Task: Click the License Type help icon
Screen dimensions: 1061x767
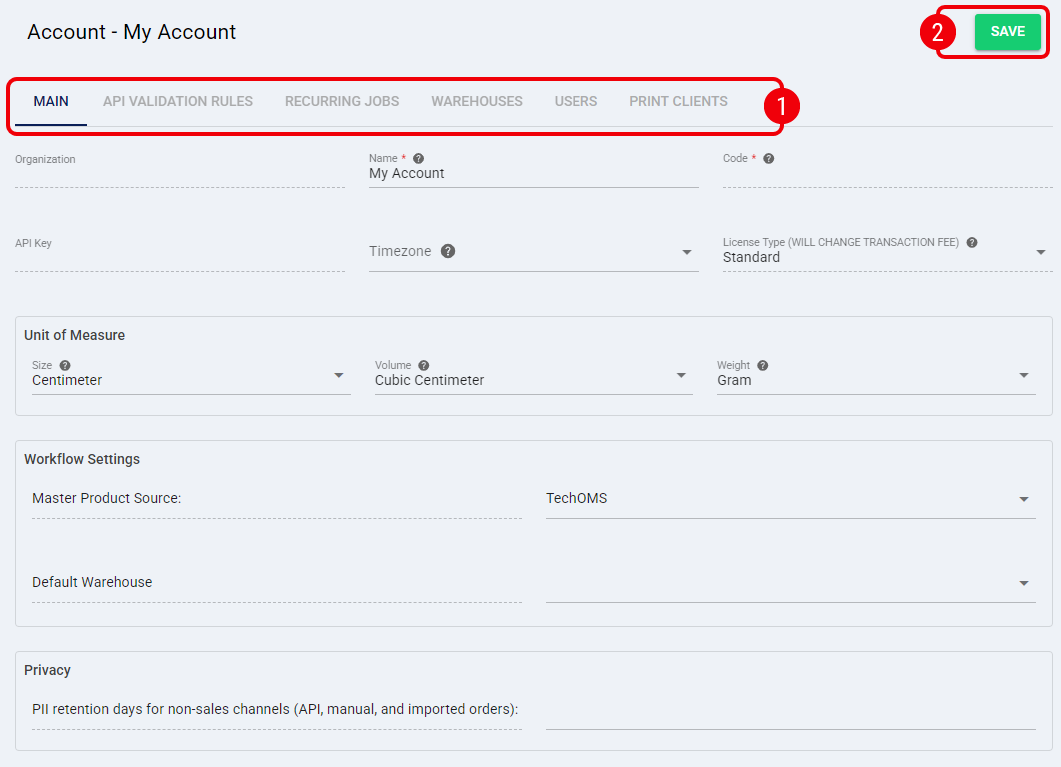Action: [972, 242]
